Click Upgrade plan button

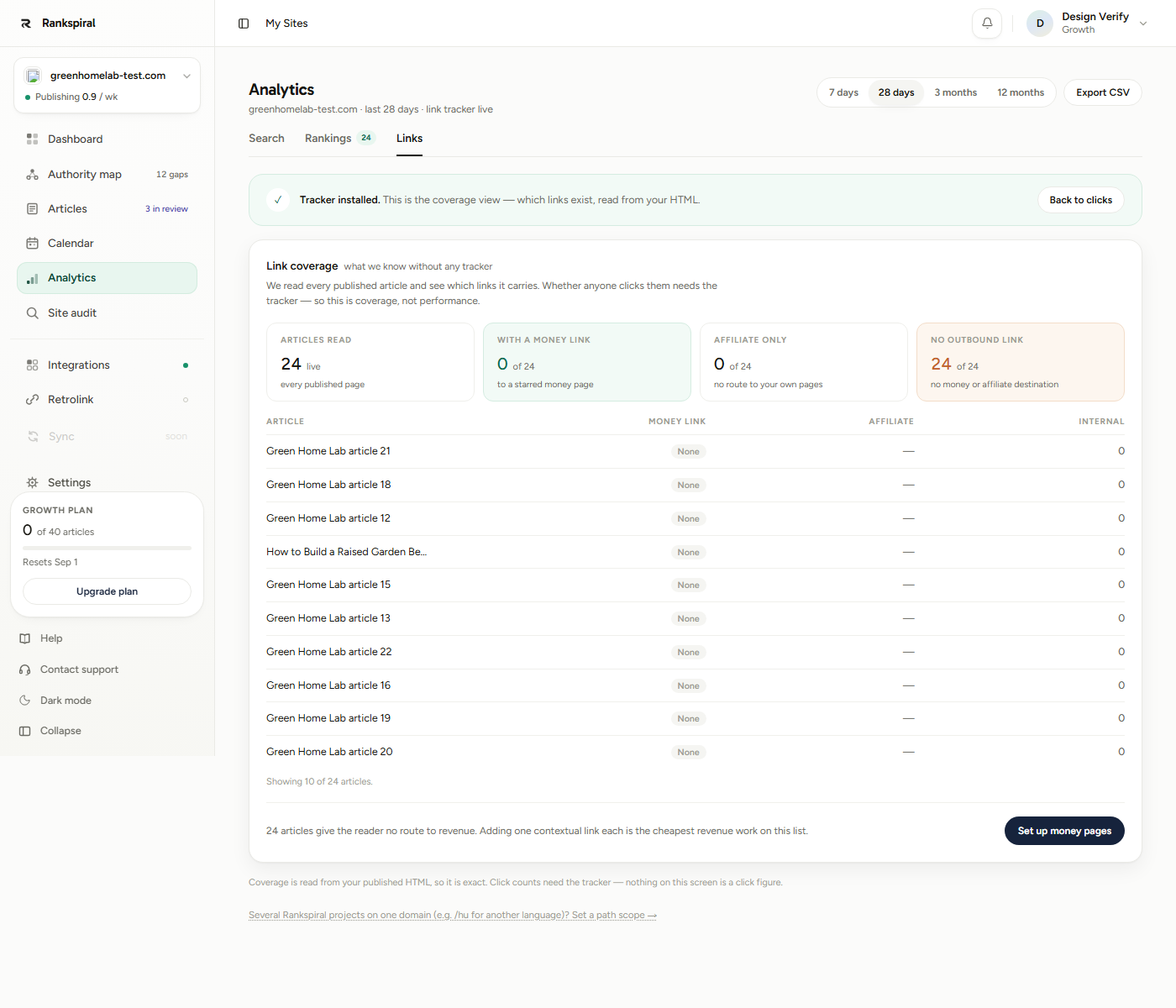pos(107,591)
